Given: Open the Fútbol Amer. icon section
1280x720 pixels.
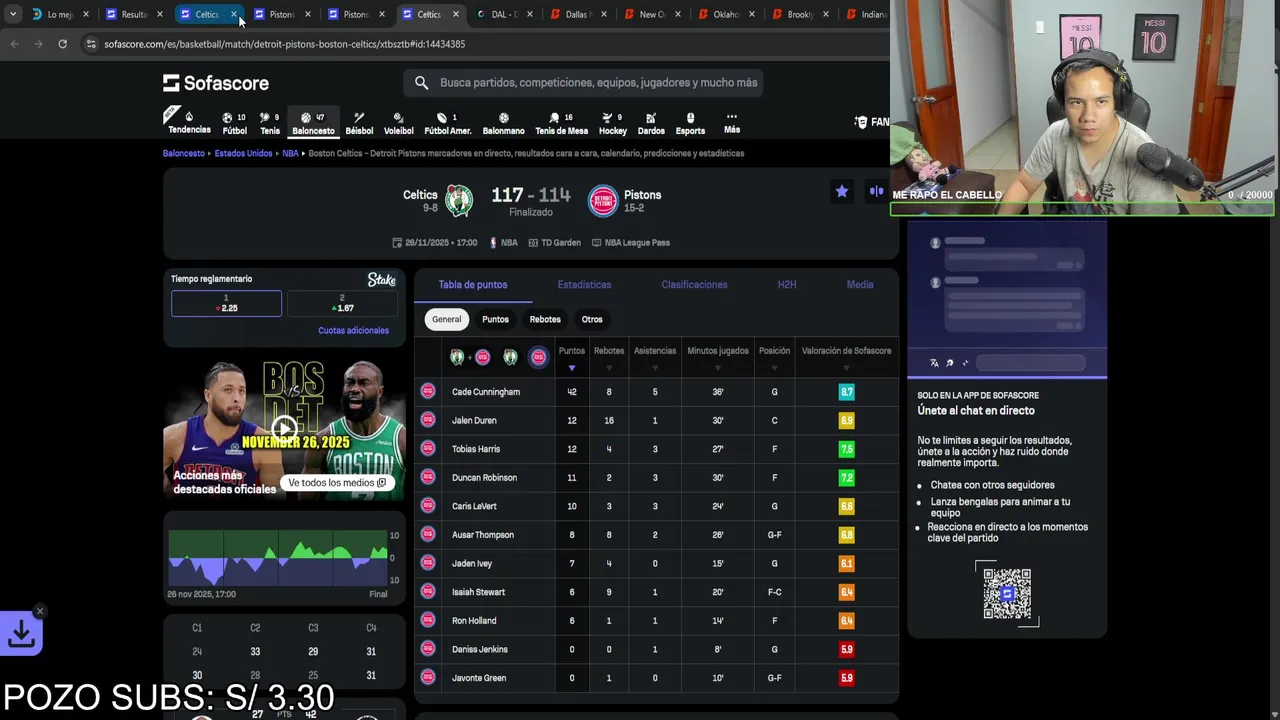Looking at the screenshot, I should 447,123.
